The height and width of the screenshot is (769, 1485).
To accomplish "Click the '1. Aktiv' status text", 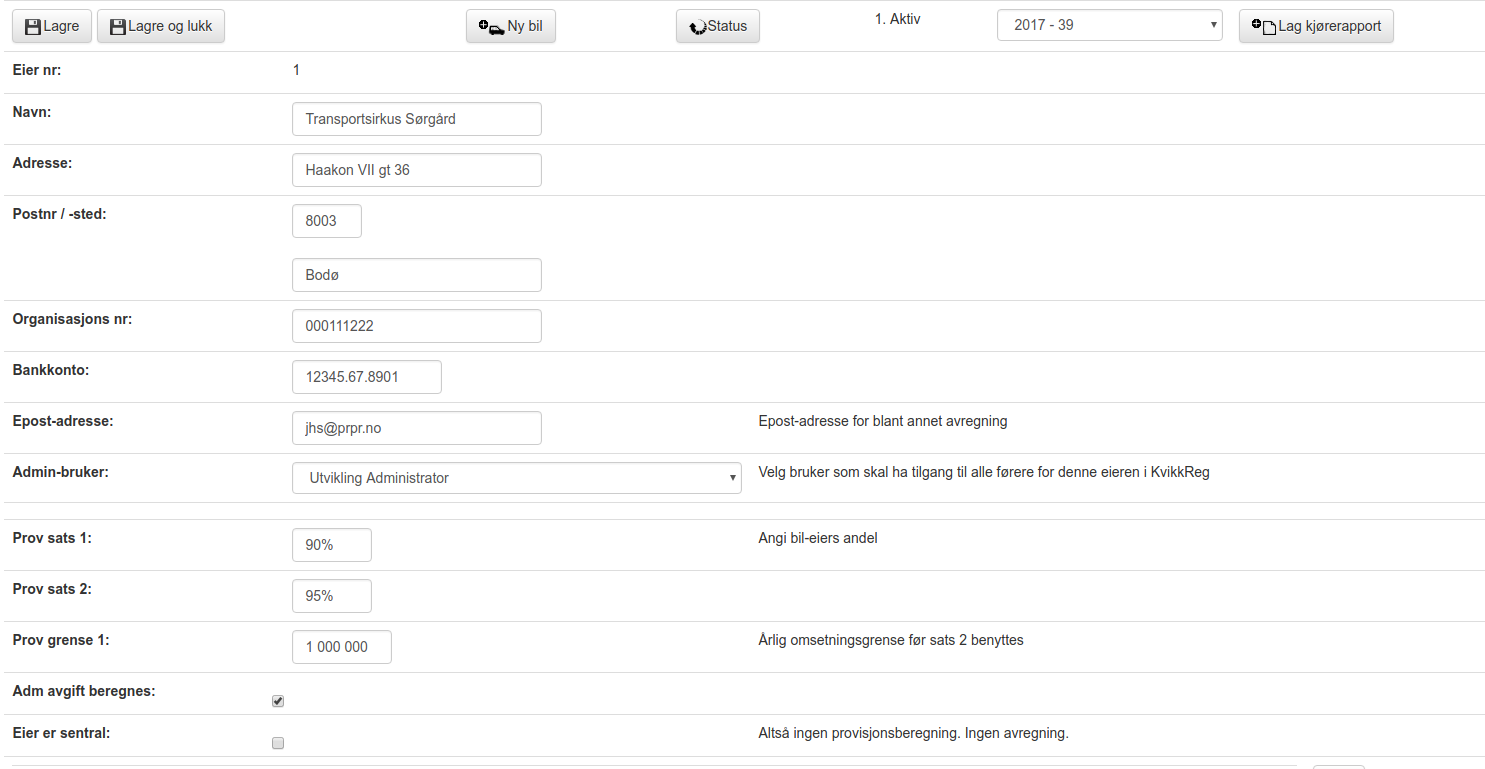I will [x=897, y=19].
